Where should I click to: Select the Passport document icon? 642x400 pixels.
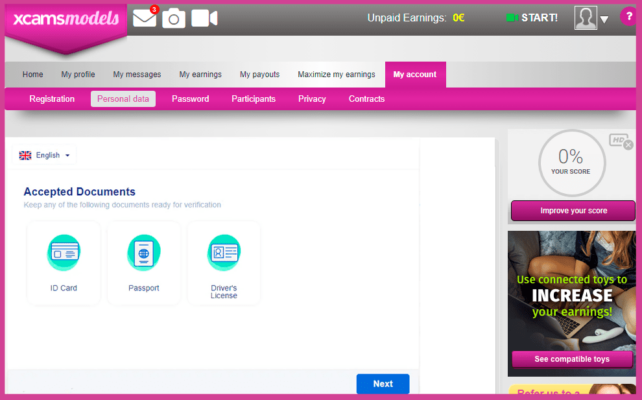[x=144, y=252]
